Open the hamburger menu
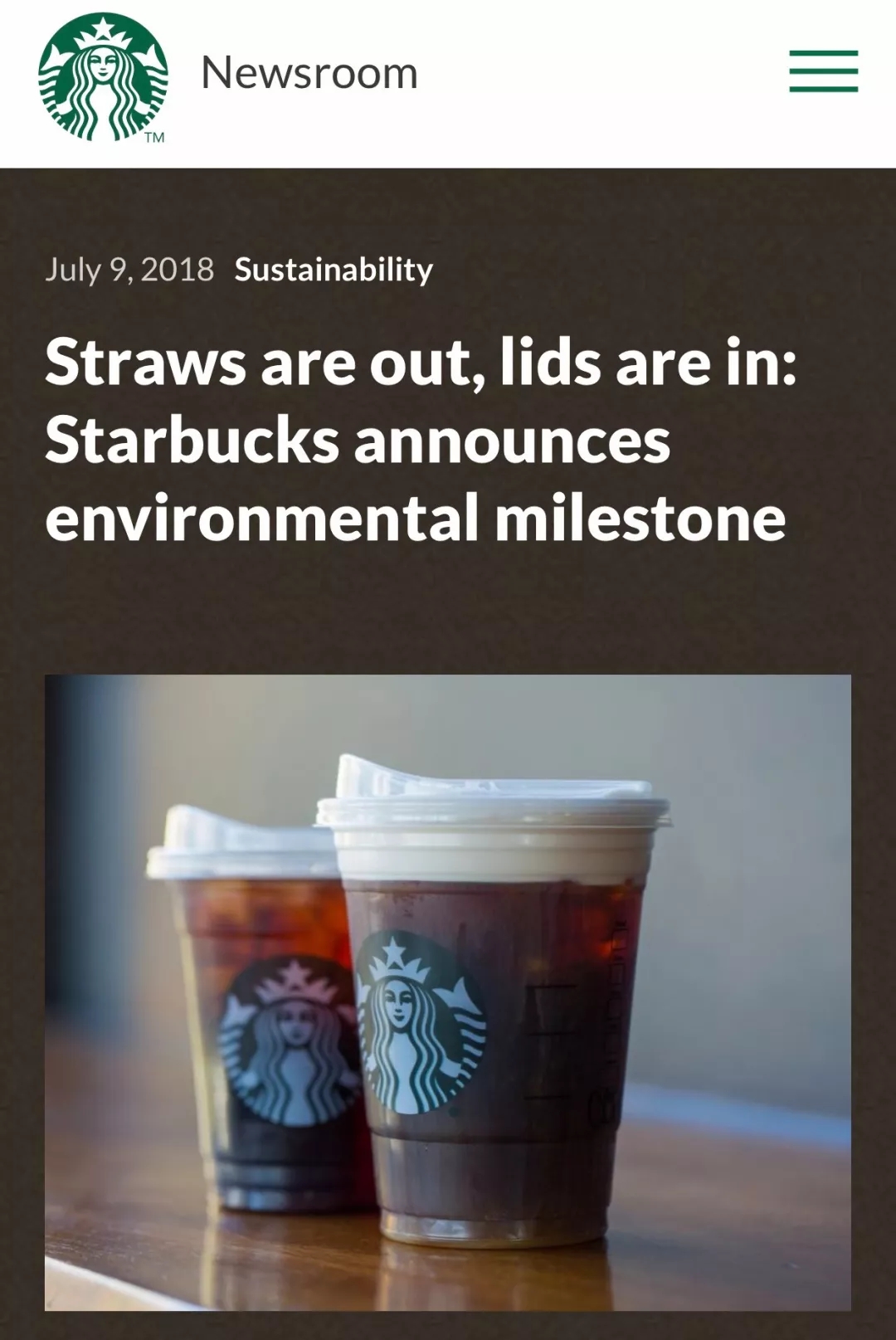Viewport: 896px width, 1340px height. click(823, 71)
